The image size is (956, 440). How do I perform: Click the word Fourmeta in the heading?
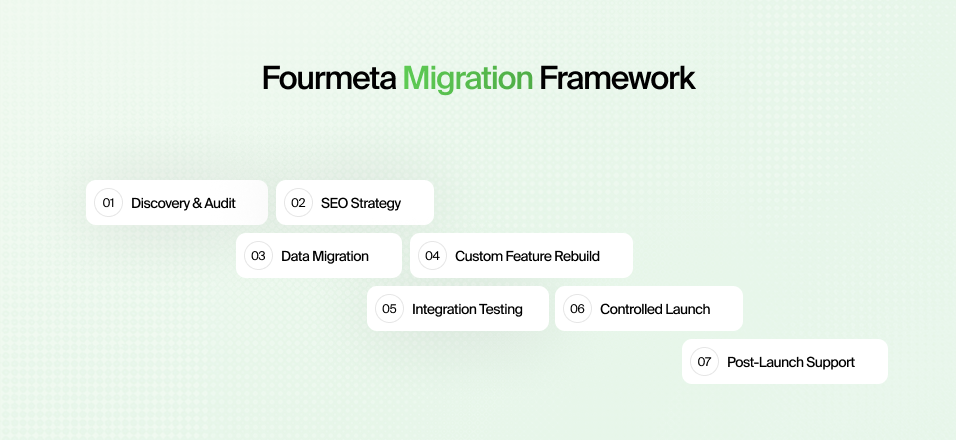(329, 78)
